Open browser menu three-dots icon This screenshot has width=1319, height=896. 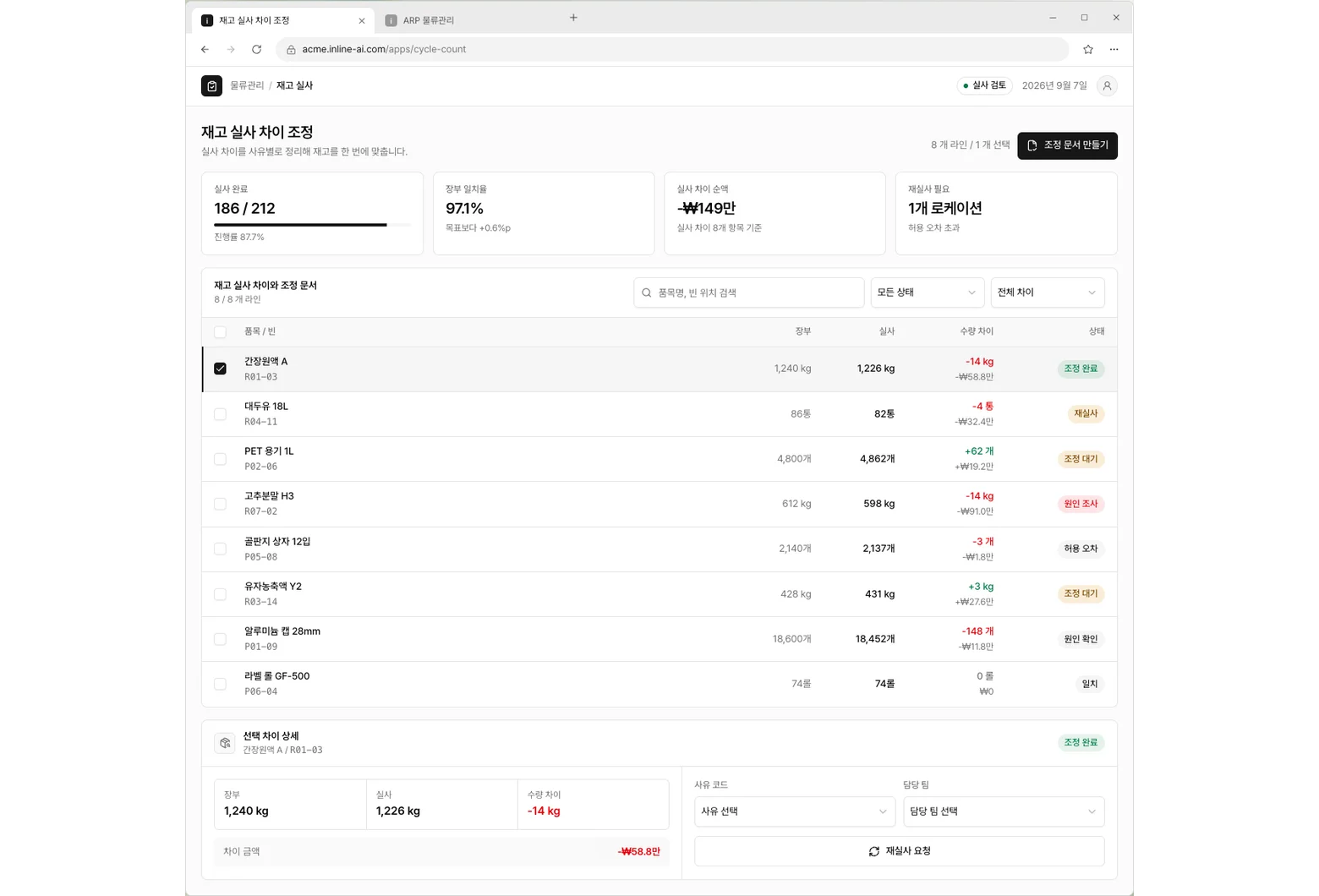click(1114, 49)
